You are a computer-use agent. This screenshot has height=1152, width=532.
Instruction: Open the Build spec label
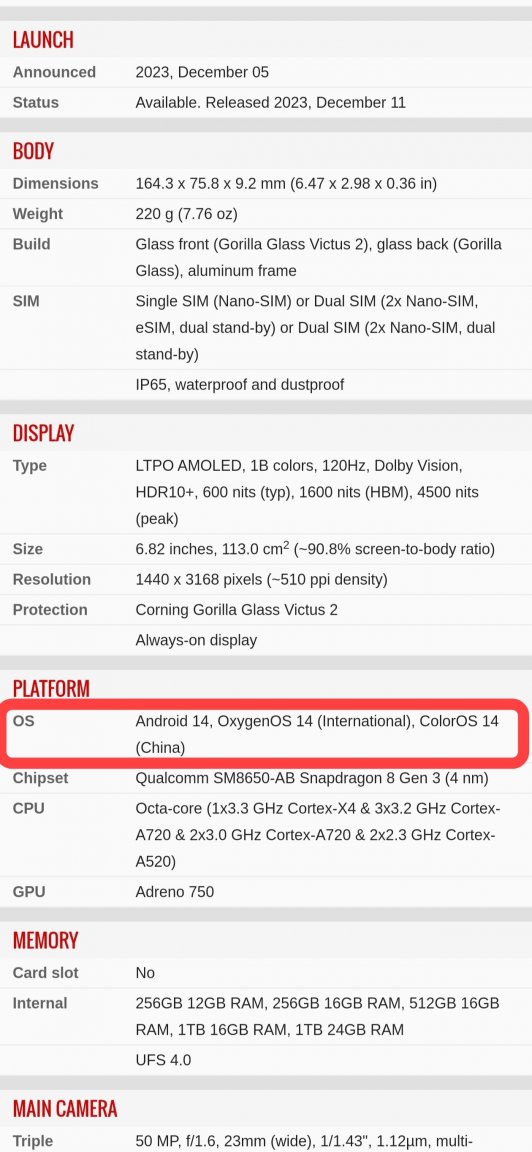point(32,244)
